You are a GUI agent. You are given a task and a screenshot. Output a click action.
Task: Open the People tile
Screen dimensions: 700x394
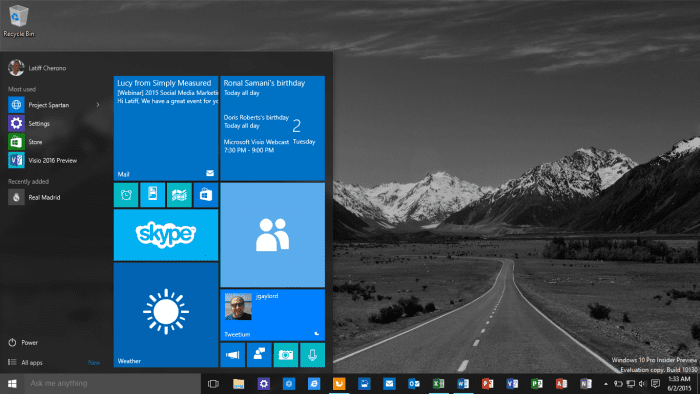(272, 235)
